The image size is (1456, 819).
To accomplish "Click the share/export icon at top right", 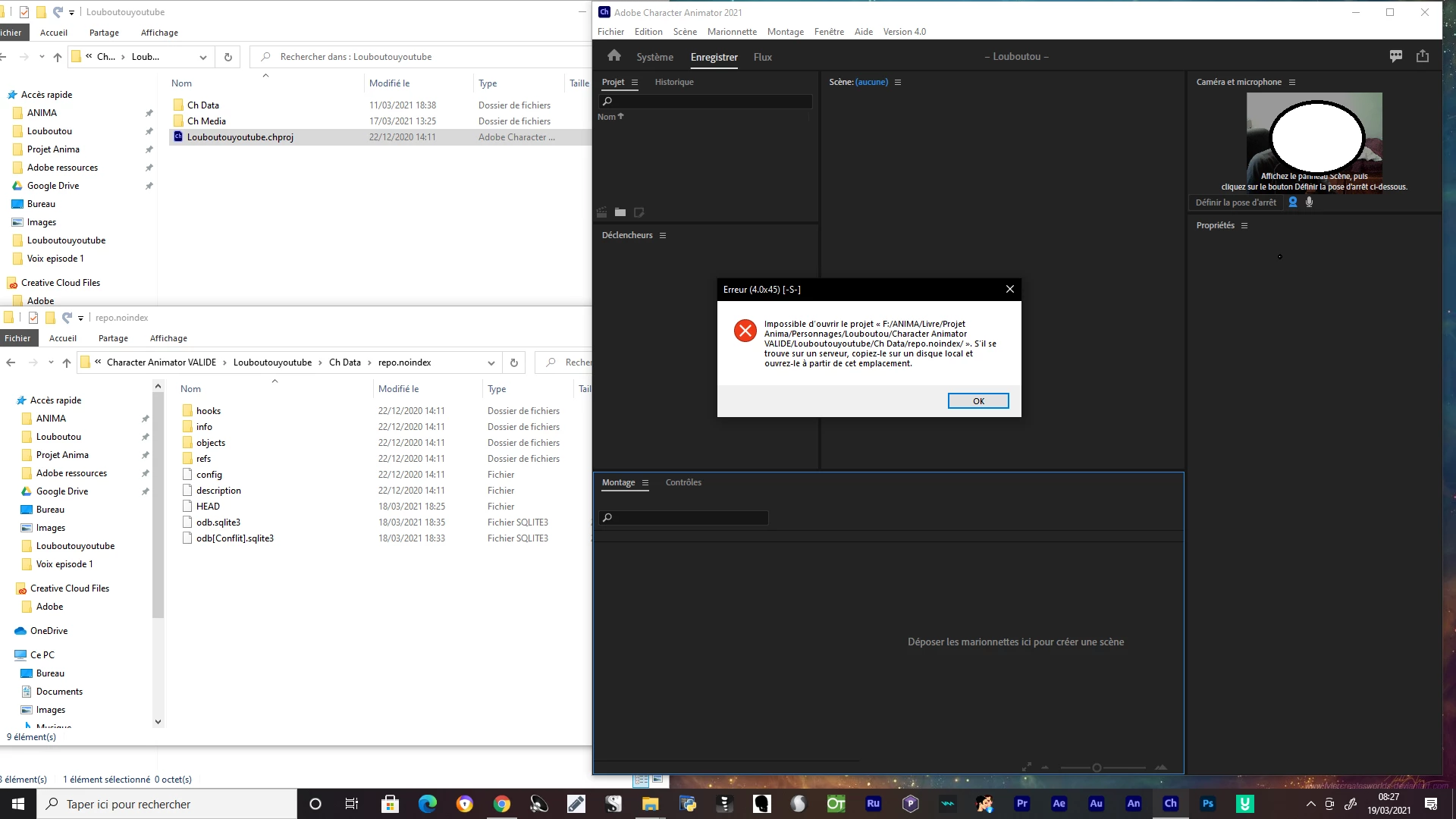I will pos(1422,56).
